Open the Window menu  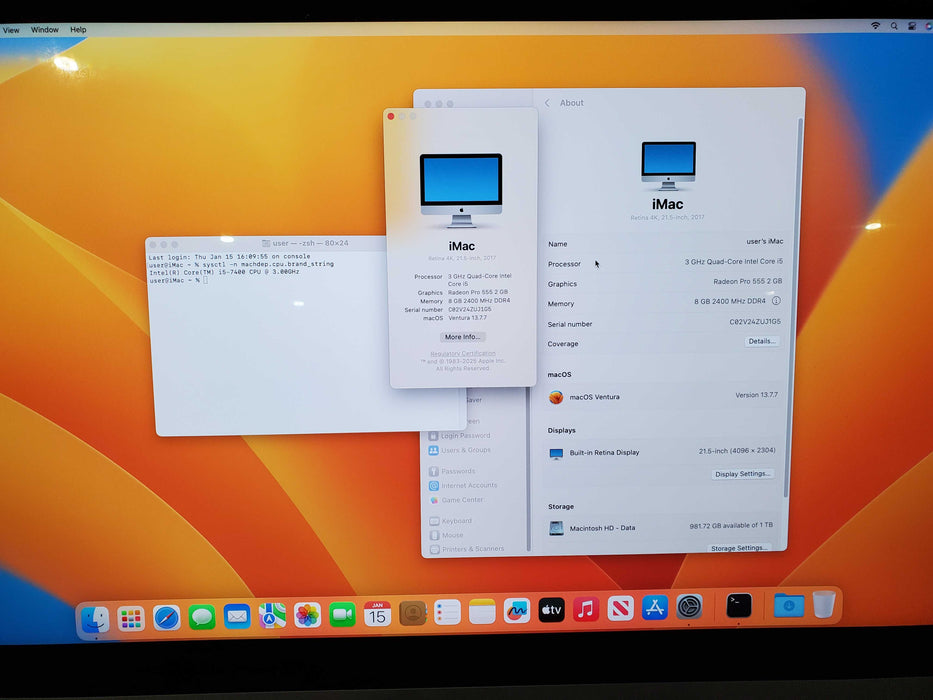(45, 29)
